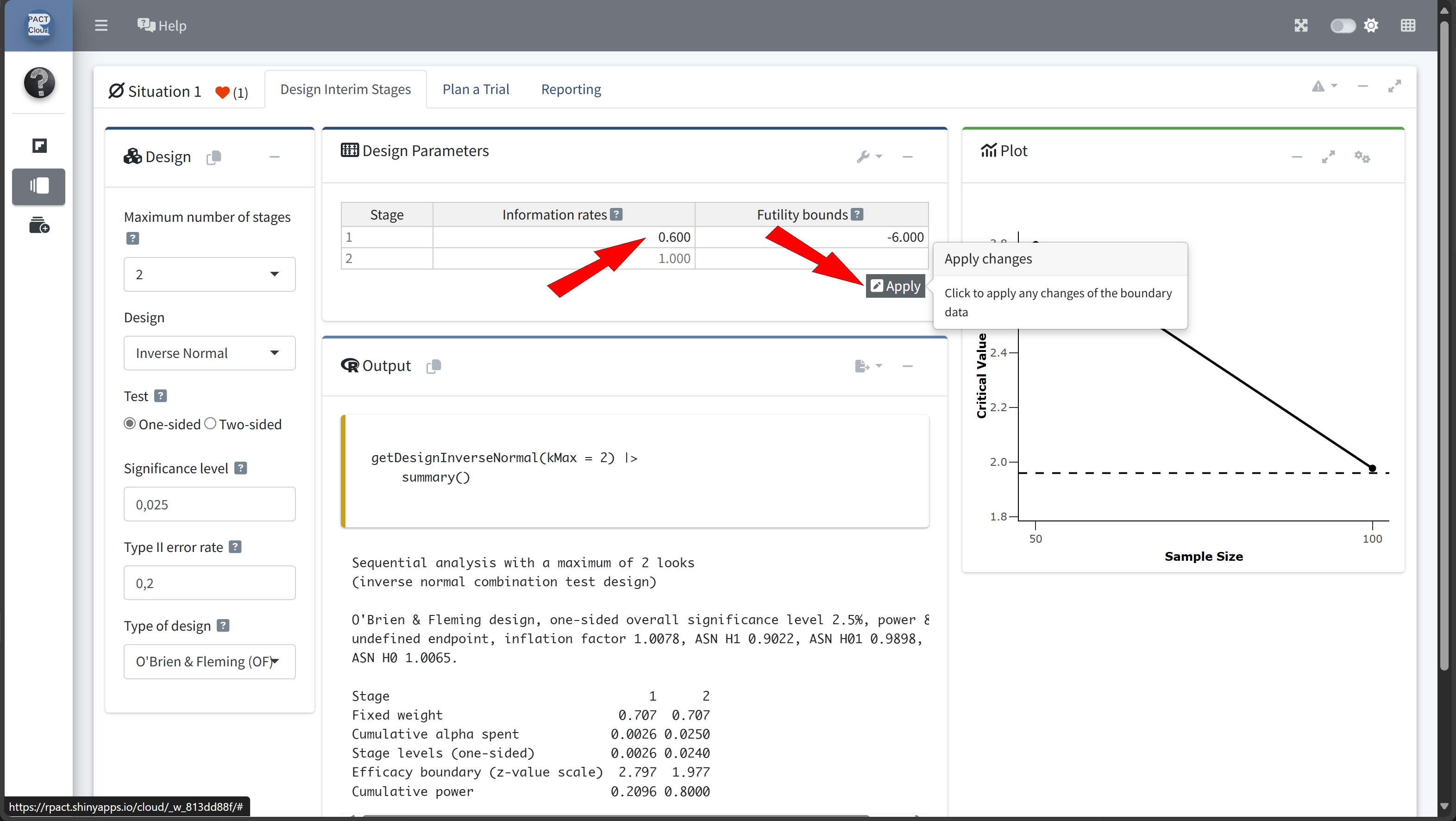Image resolution: width=1456 pixels, height=821 pixels.
Task: Toggle the dark mode switch
Action: 1343,25
